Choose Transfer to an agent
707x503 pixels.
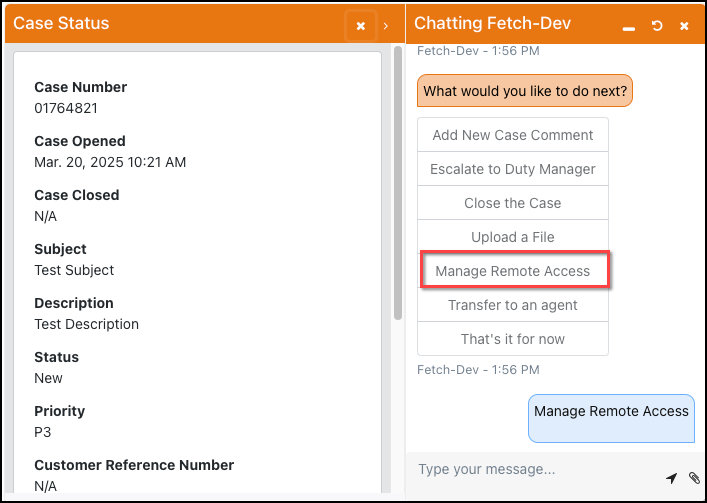tap(513, 305)
